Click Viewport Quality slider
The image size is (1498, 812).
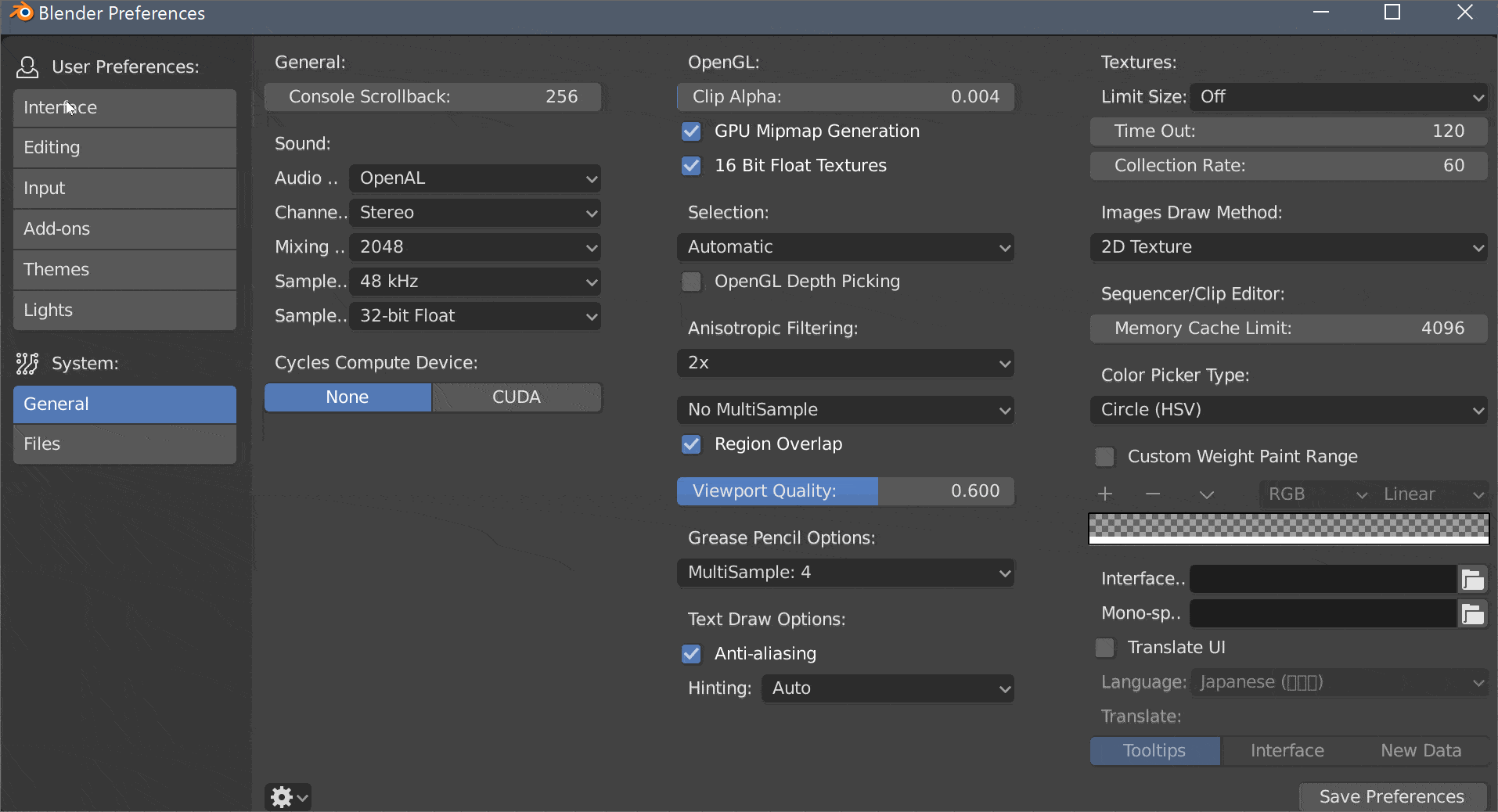pos(845,491)
